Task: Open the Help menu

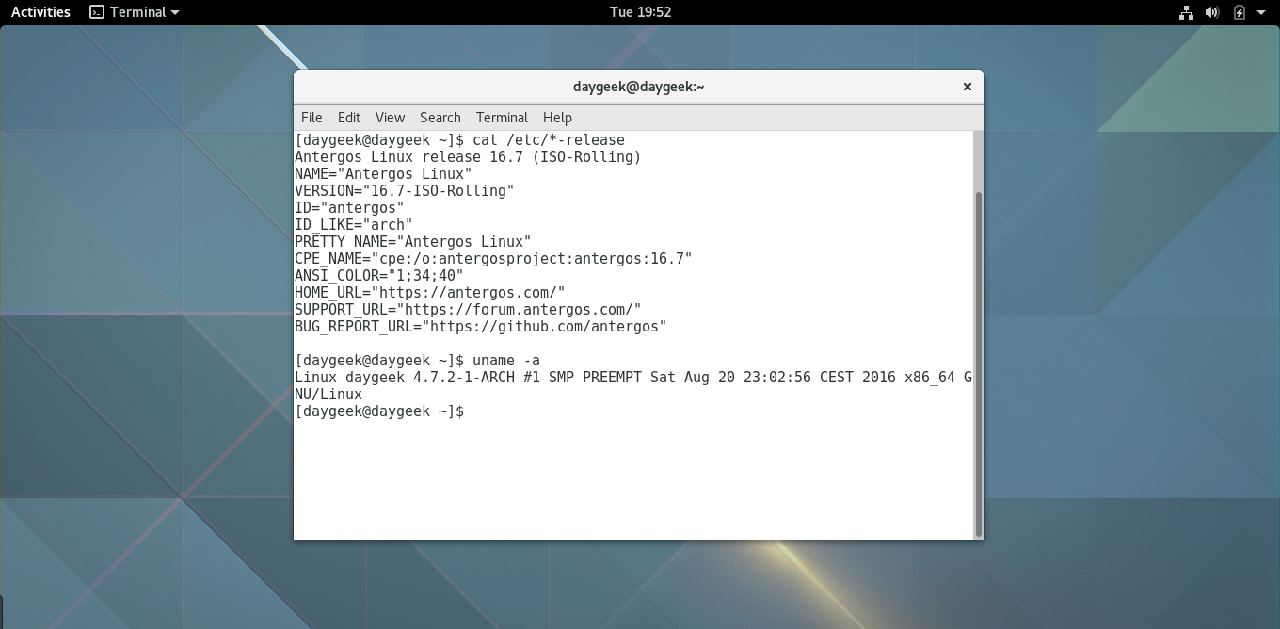Action: pyautogui.click(x=557, y=117)
